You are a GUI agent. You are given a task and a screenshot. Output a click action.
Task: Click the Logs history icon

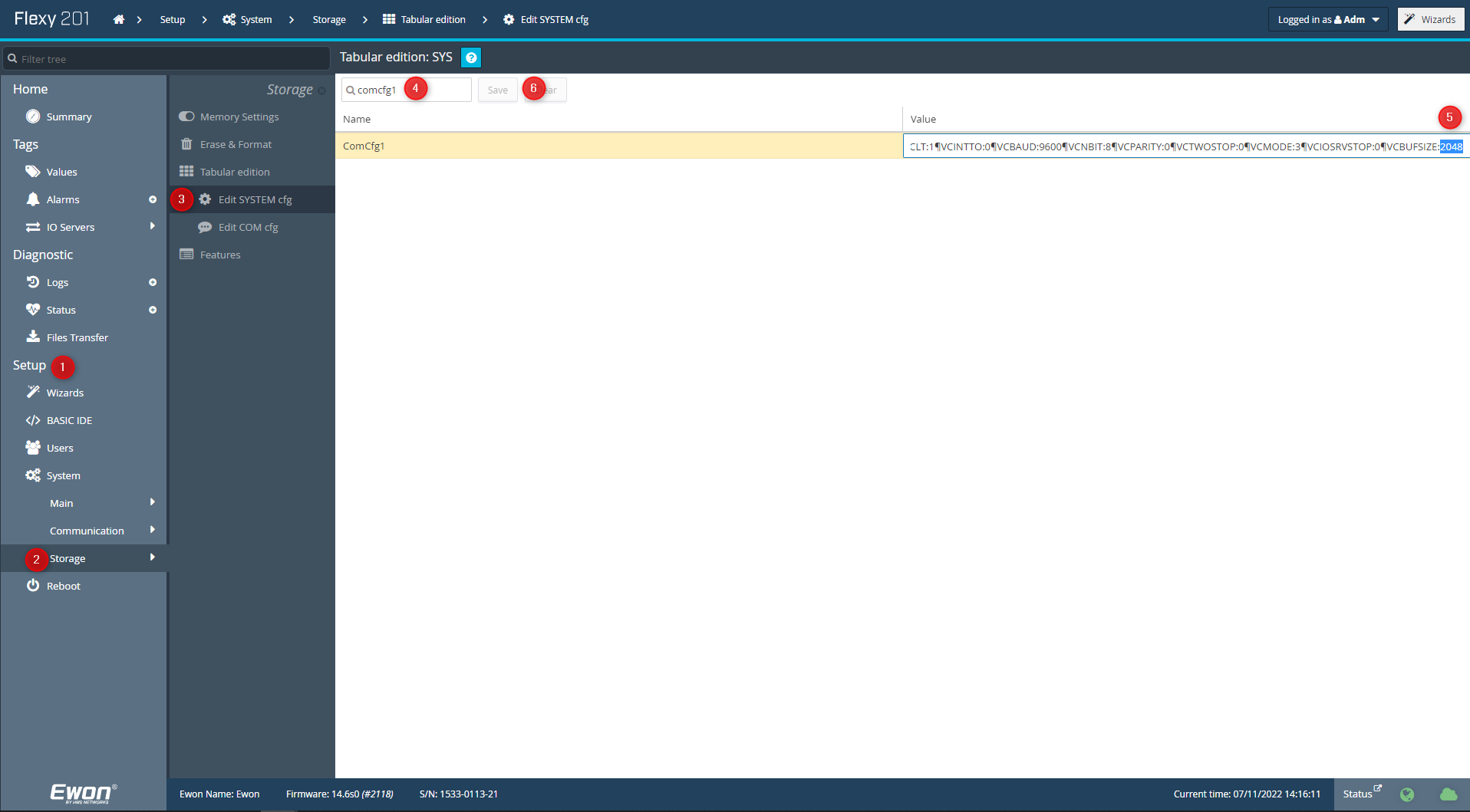click(33, 282)
